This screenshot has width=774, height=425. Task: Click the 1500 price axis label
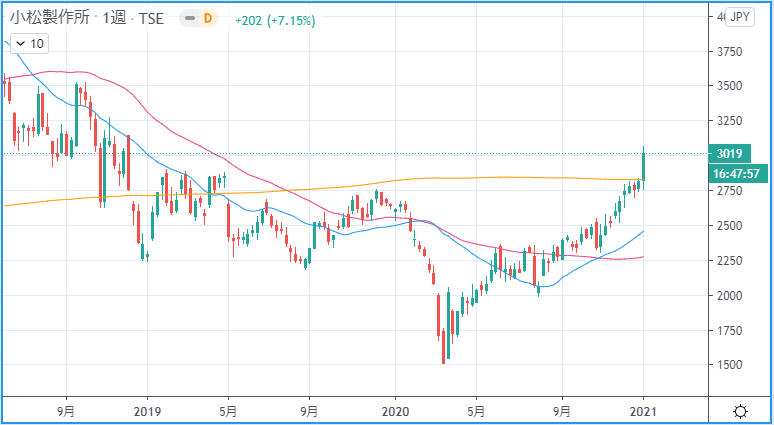[x=728, y=366]
